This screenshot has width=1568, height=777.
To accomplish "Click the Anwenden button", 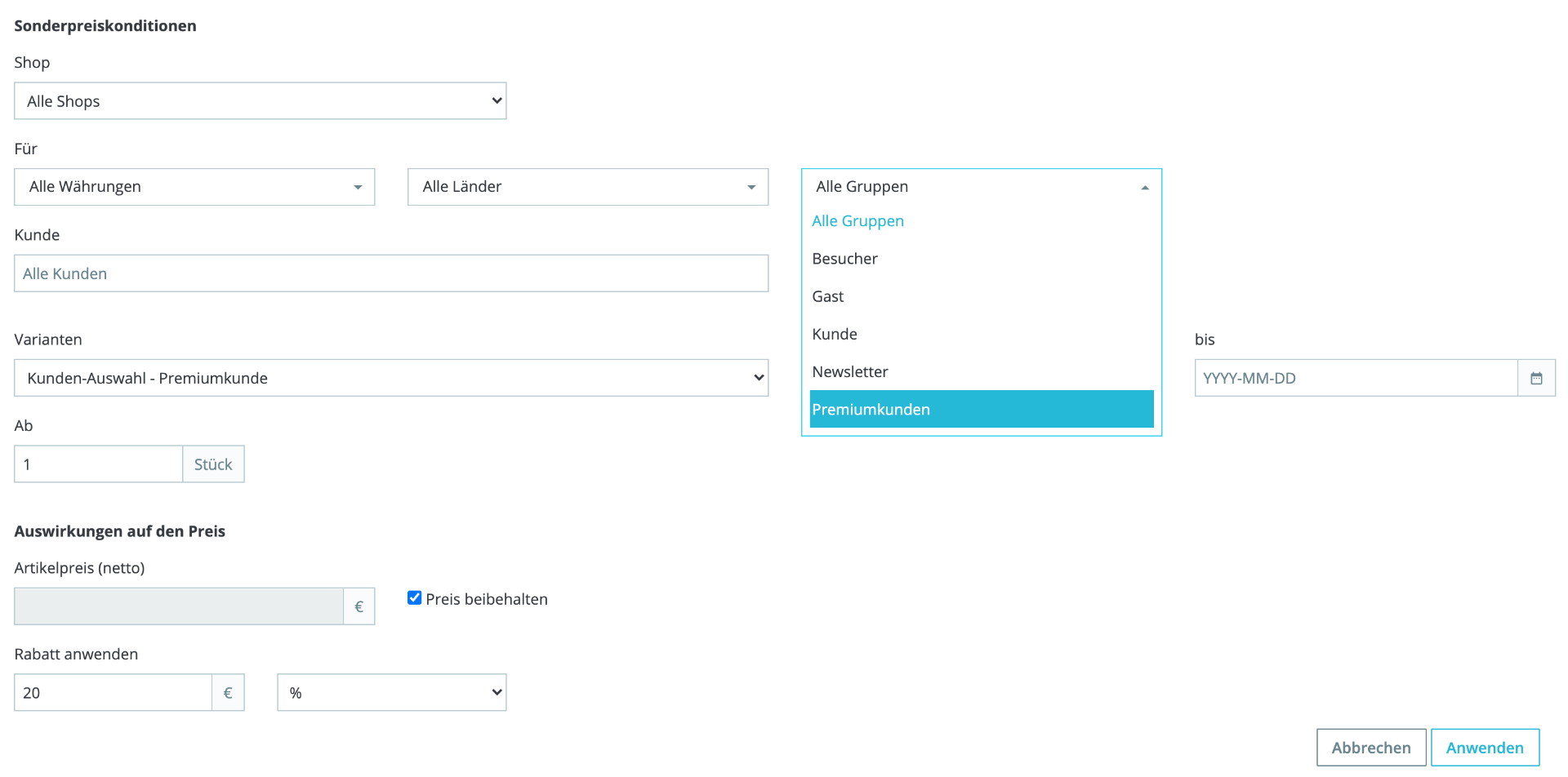I will click(x=1485, y=748).
